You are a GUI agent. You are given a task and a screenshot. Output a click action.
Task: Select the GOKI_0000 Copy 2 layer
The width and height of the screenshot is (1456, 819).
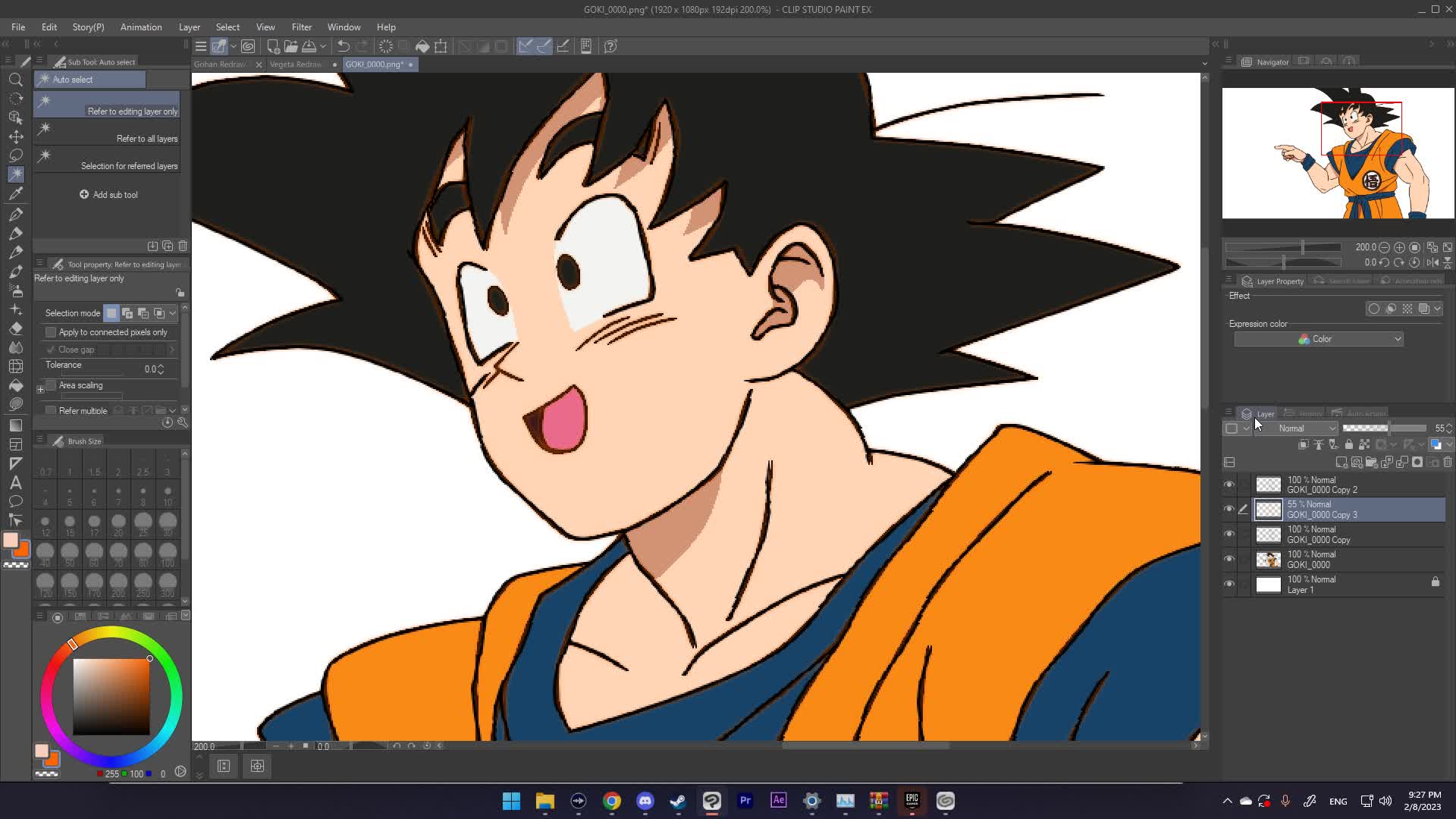coord(1350,485)
